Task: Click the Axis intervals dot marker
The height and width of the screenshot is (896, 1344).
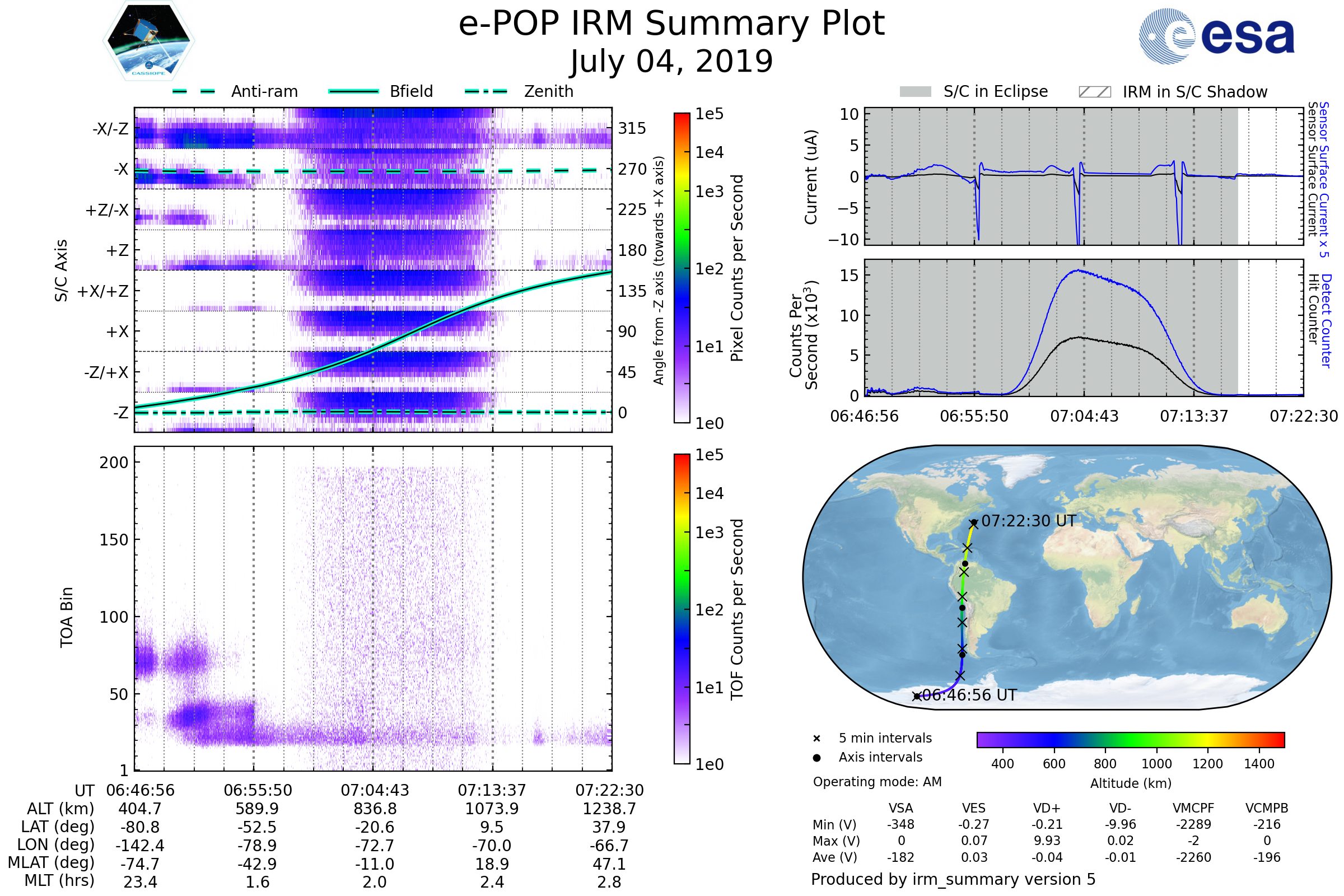Action: (816, 758)
